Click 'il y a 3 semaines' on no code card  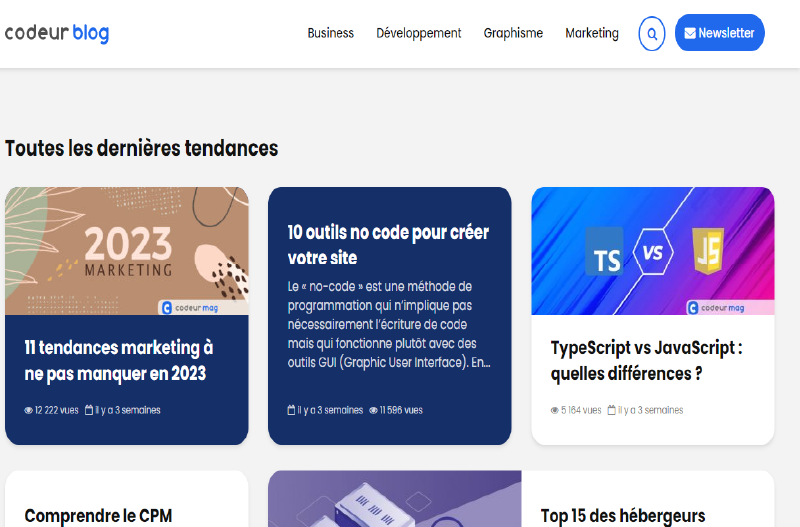(330, 410)
